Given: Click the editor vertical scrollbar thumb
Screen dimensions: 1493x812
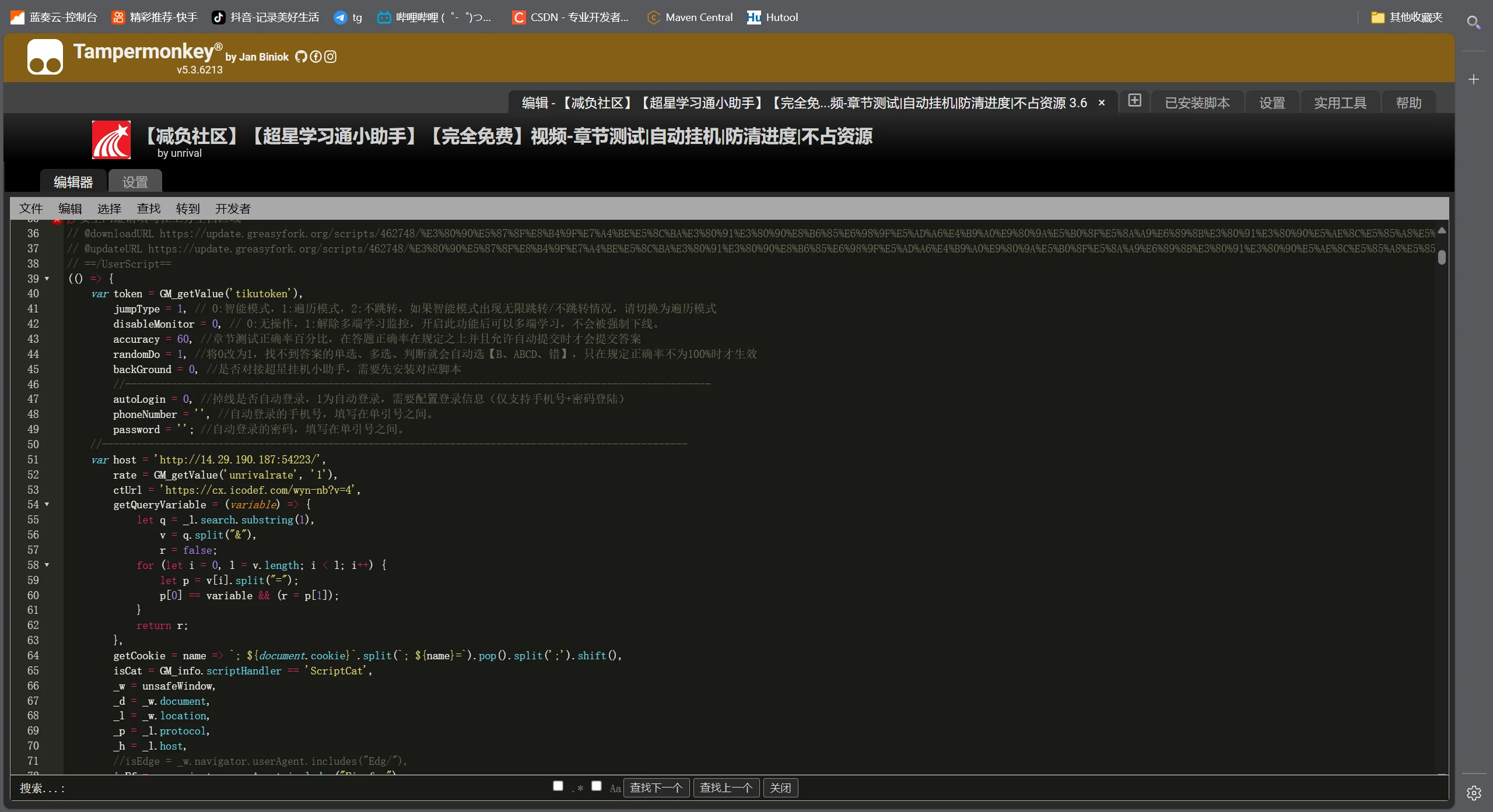Looking at the screenshot, I should (x=1442, y=257).
